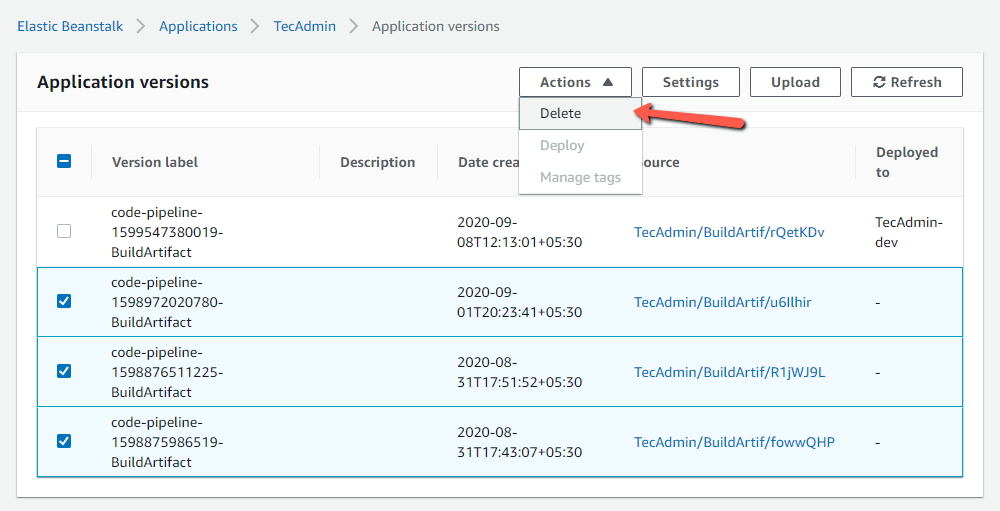The width and height of the screenshot is (1000, 511).
Task: Uncheck the code-pipeline-1598972020780 row checkbox
Action: [x=64, y=301]
